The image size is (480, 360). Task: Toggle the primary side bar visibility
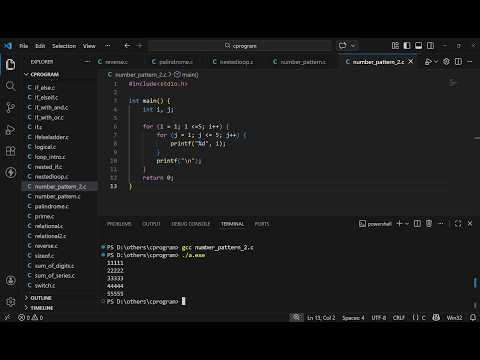pos(407,46)
